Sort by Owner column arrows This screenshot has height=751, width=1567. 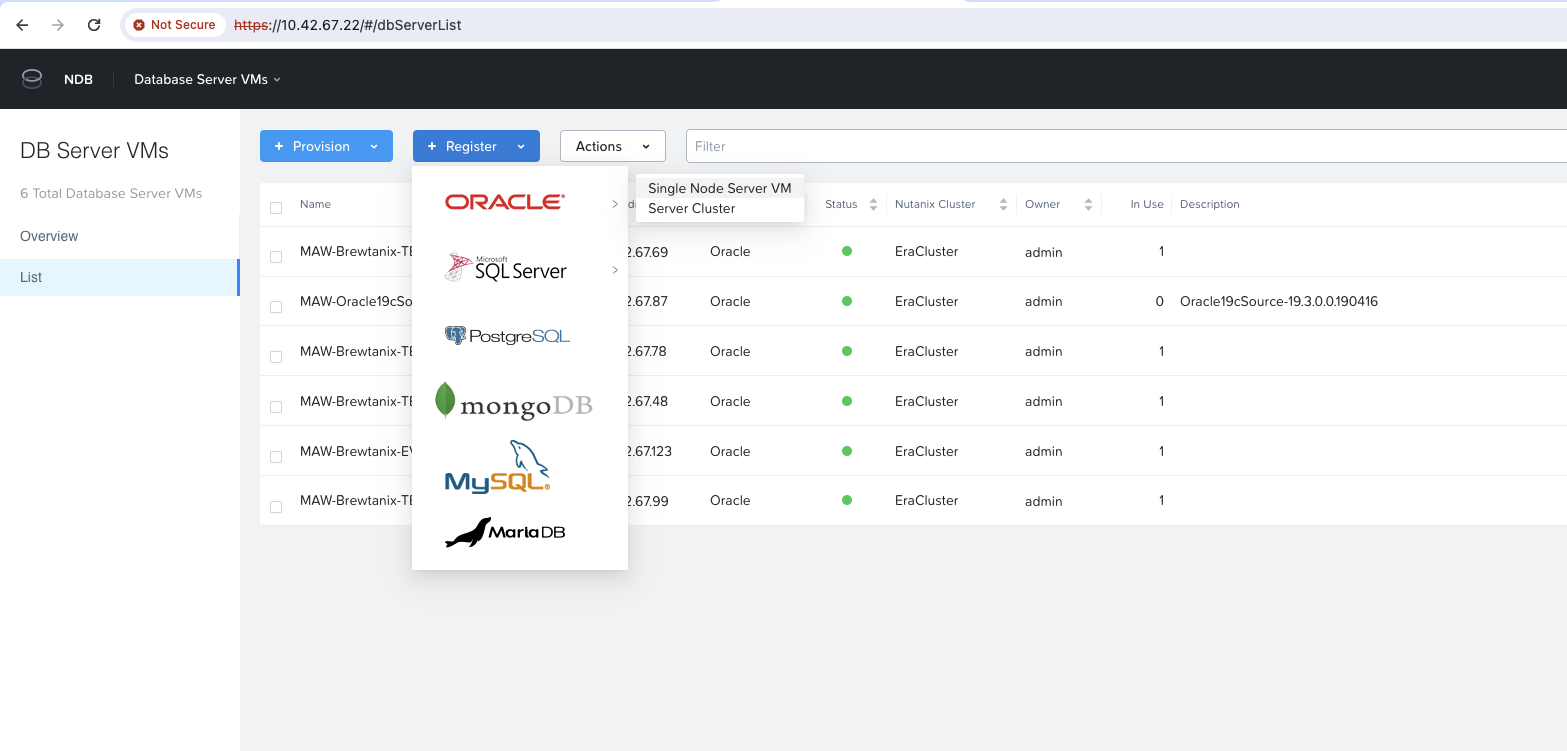pos(1087,204)
